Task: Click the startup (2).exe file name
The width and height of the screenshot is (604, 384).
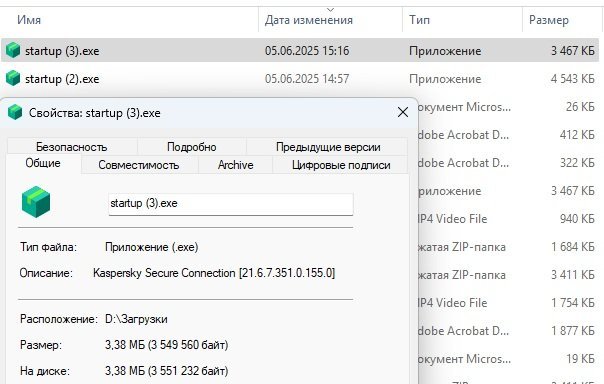Action: pyautogui.click(x=62, y=79)
